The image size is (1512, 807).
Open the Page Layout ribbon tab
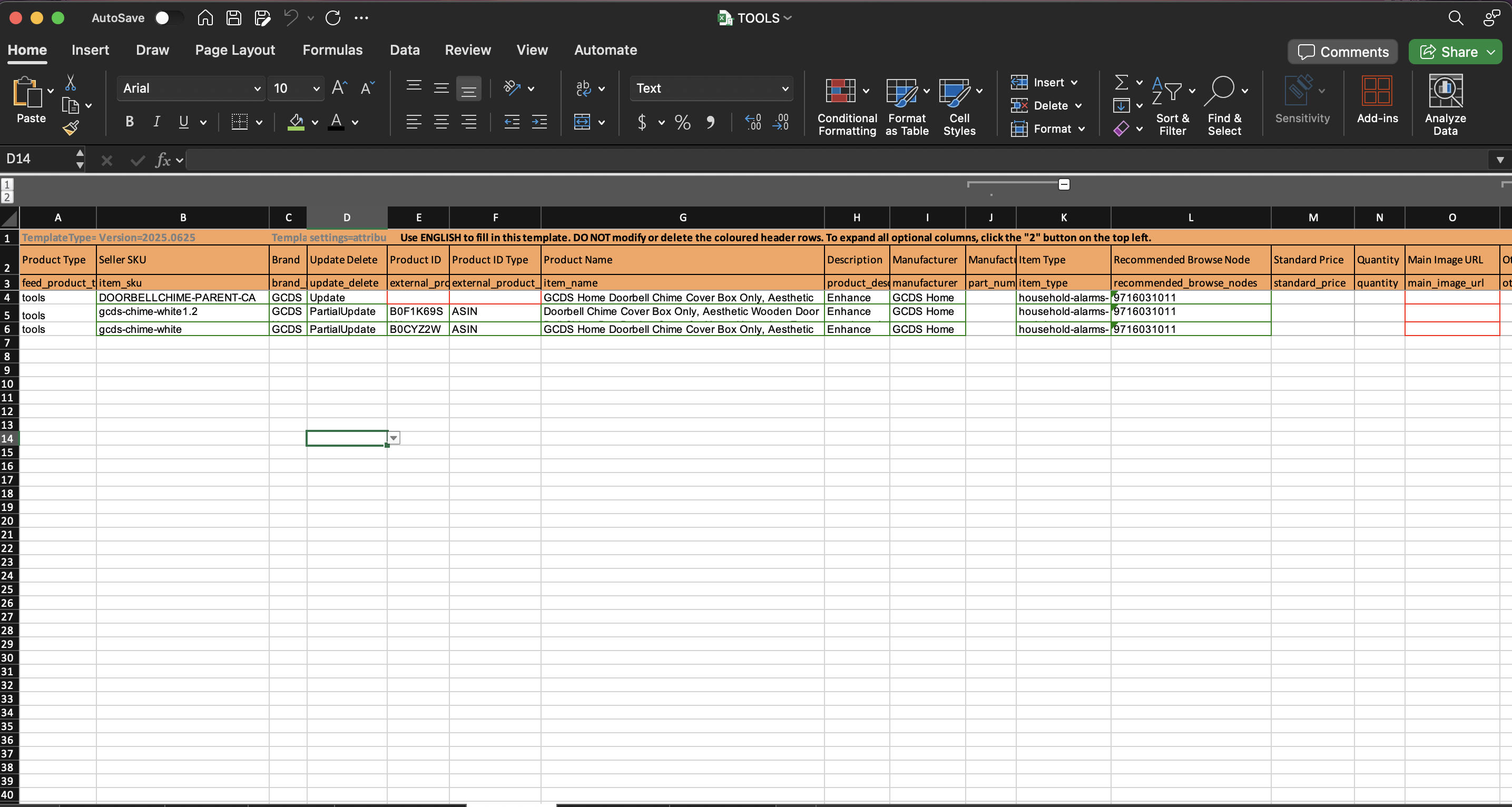(x=235, y=50)
